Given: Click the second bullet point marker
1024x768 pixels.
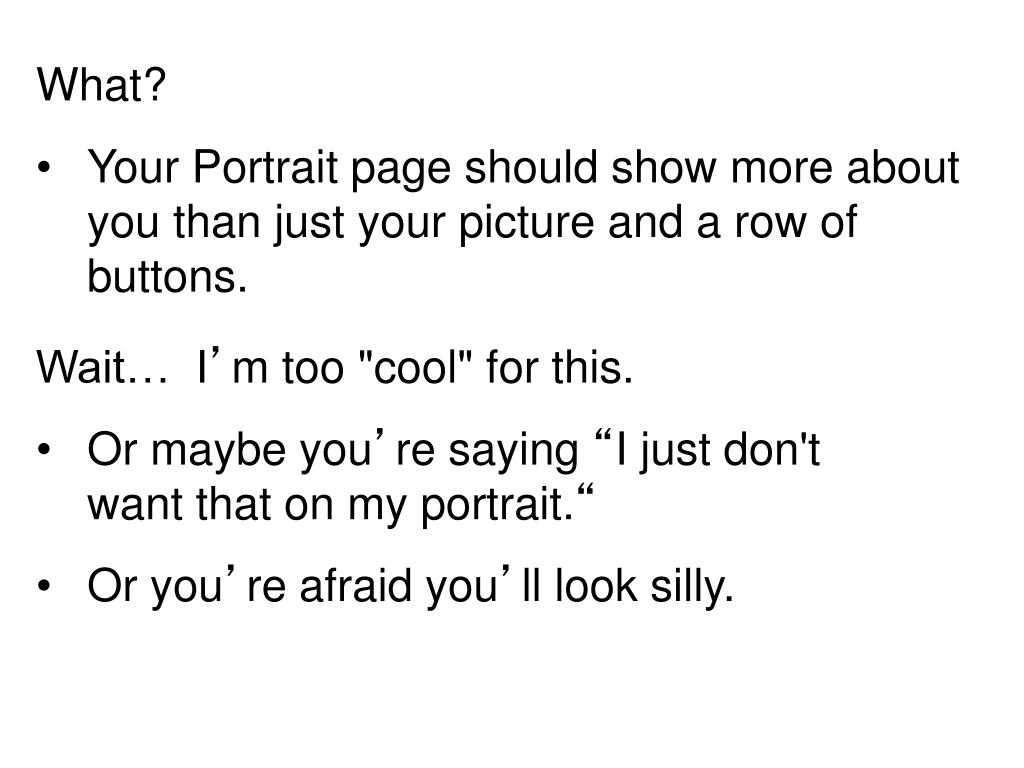Looking at the screenshot, I should pos(44,450).
